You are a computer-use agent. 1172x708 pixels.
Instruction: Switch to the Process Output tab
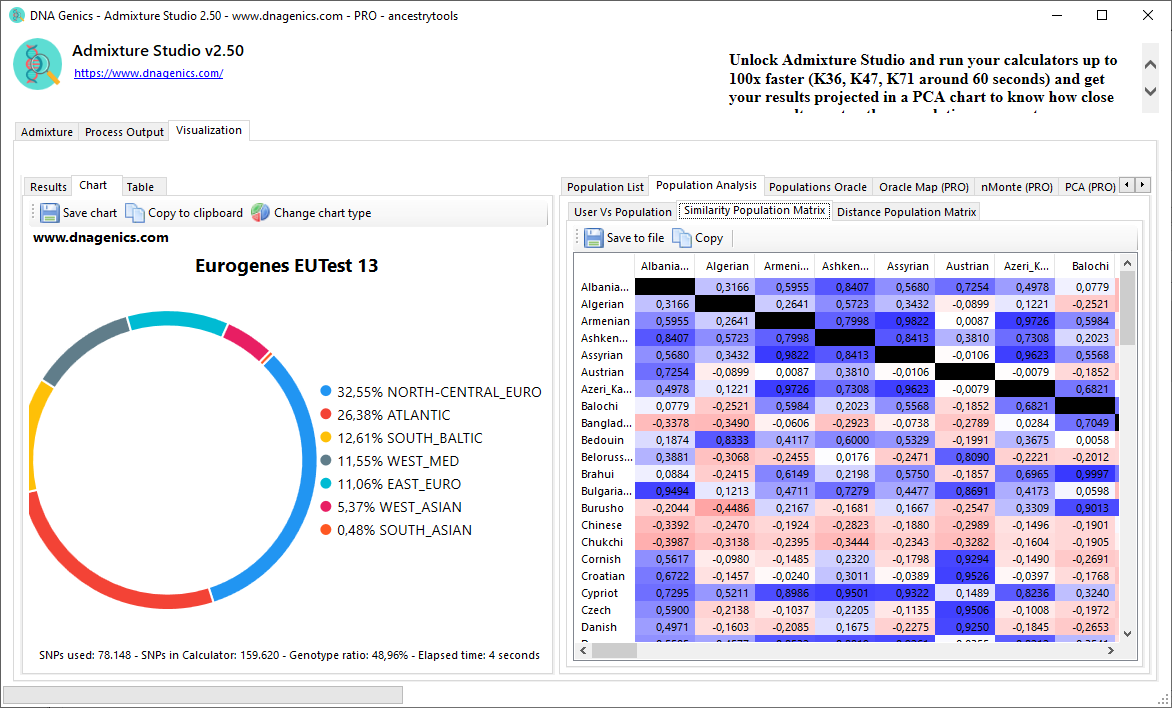tap(124, 132)
